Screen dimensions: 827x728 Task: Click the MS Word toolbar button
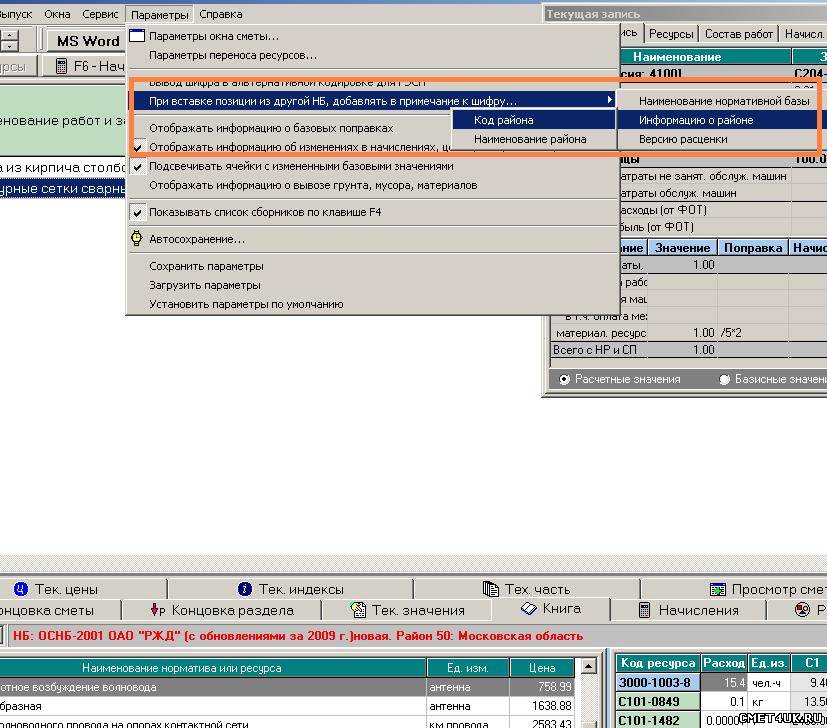pyautogui.click(x=86, y=41)
